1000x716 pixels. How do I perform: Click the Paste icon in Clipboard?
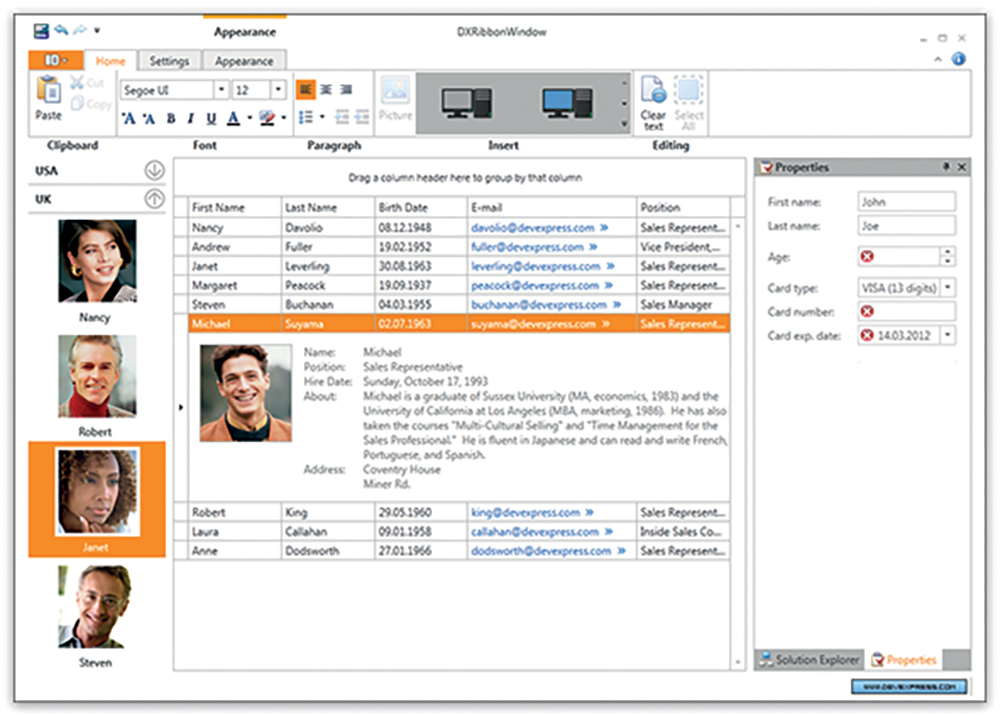pos(48,92)
